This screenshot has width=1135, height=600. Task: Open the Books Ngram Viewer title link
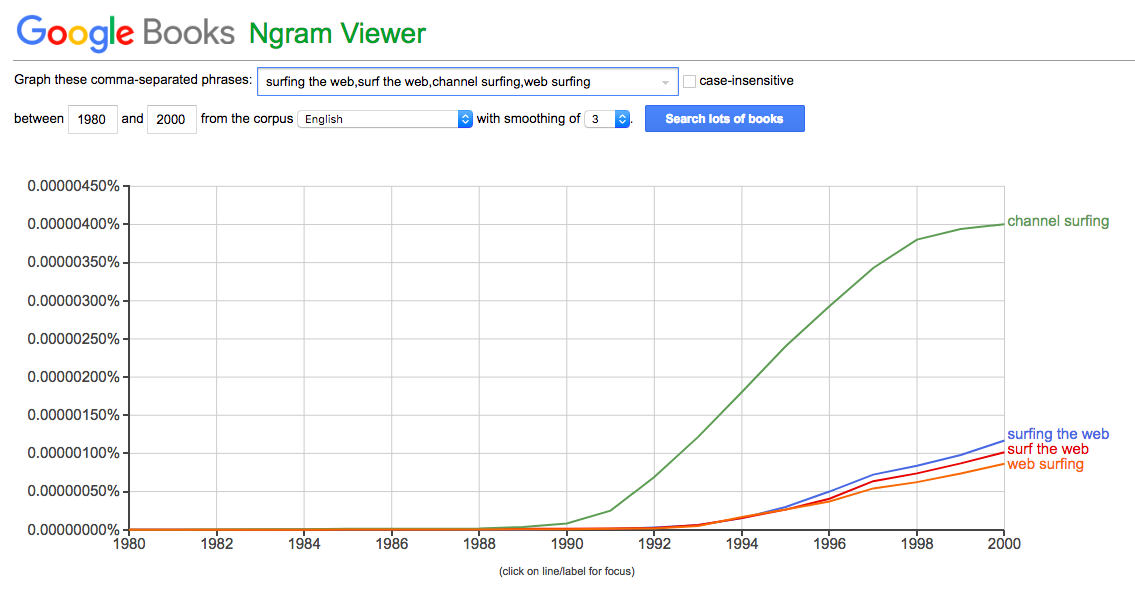click(x=284, y=33)
